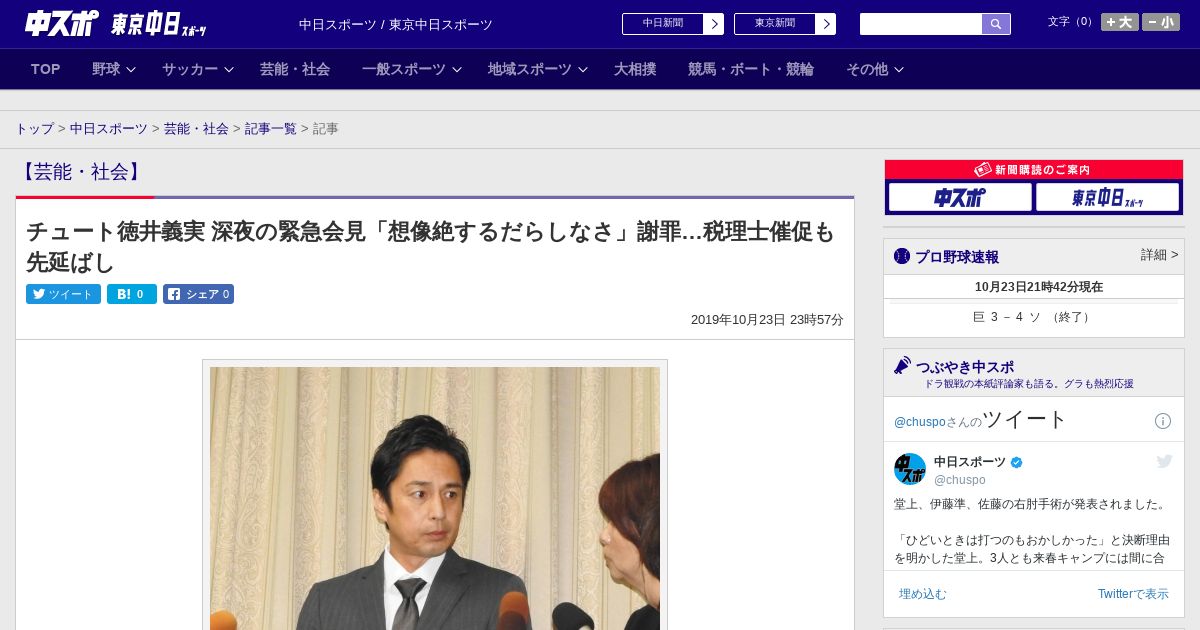Click the 巨 3 − 4 ソ score line
1200x630 pixels.
[1033, 317]
